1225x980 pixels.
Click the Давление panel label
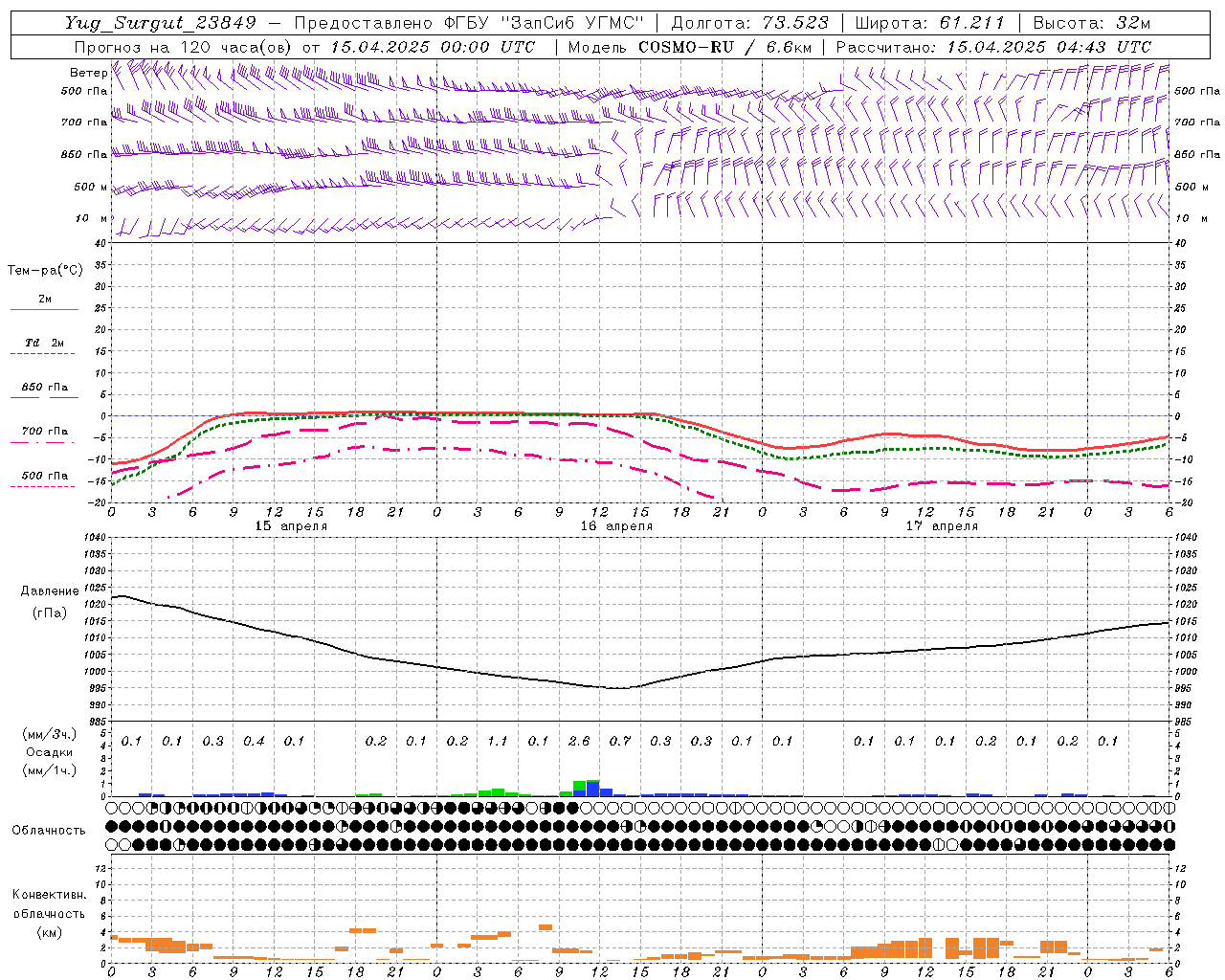[x=50, y=591]
